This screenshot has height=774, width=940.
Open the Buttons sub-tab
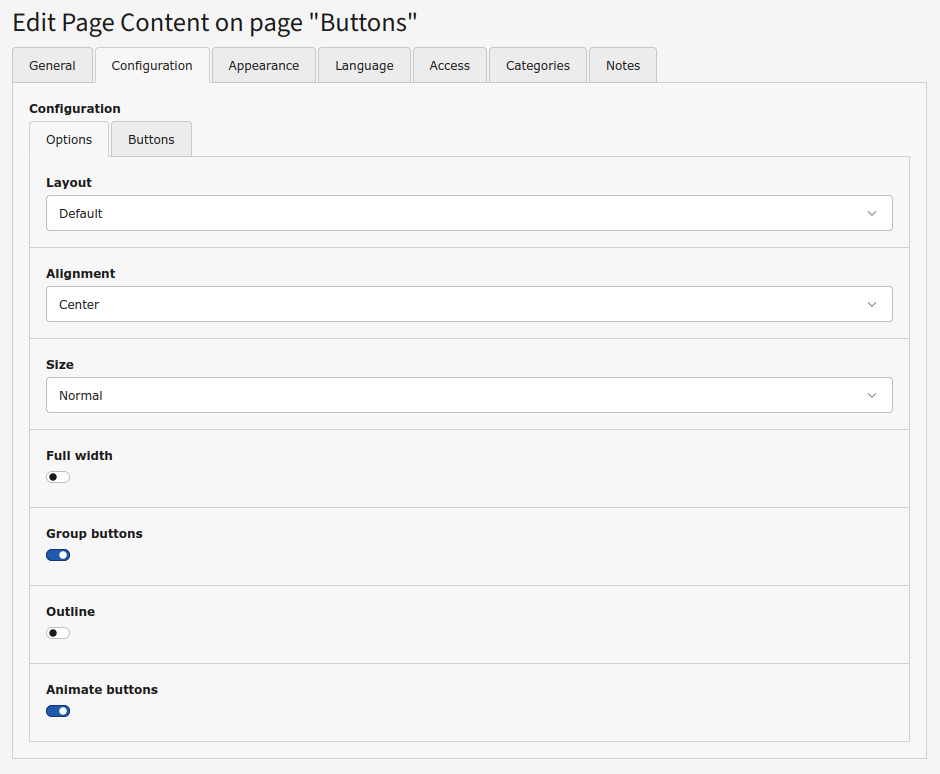point(151,140)
